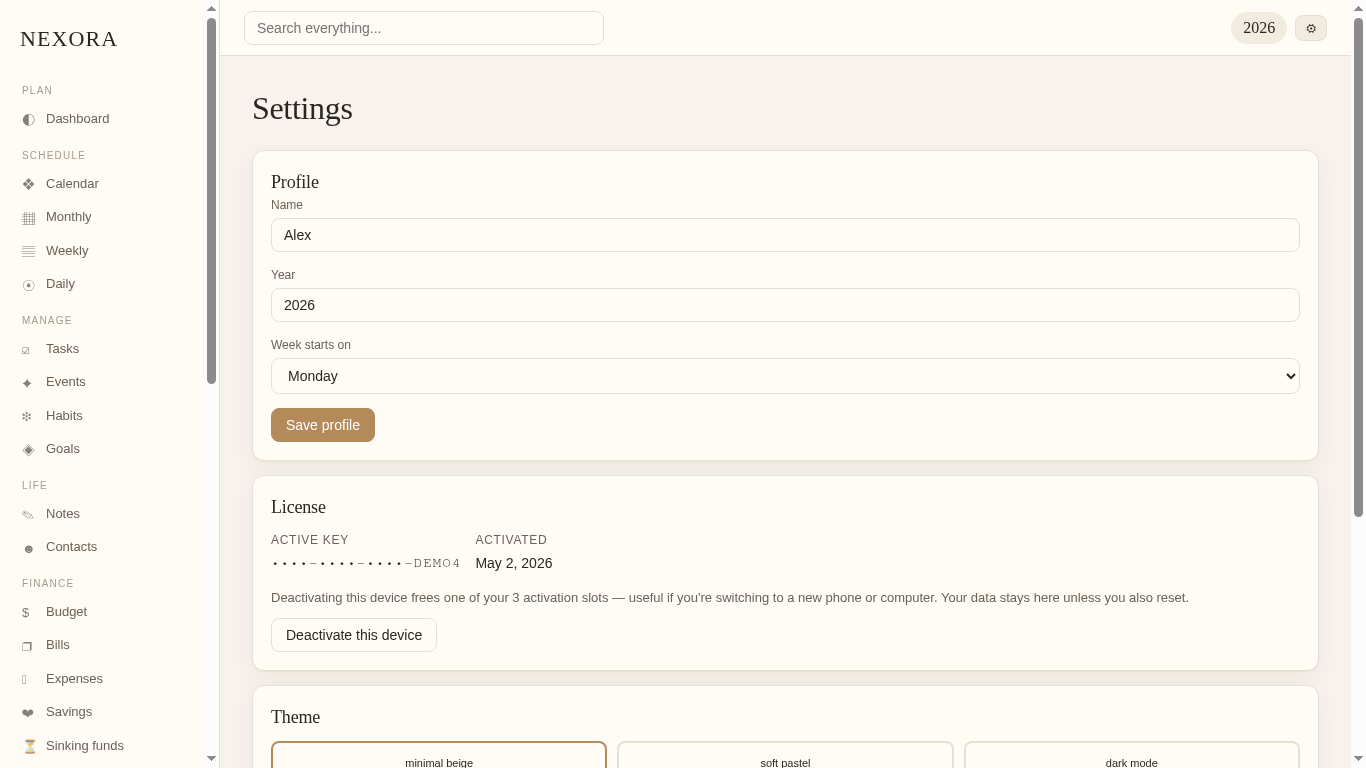Go to Calendar in the sidebar
Viewport: 1366px width, 768px height.
click(x=102, y=184)
